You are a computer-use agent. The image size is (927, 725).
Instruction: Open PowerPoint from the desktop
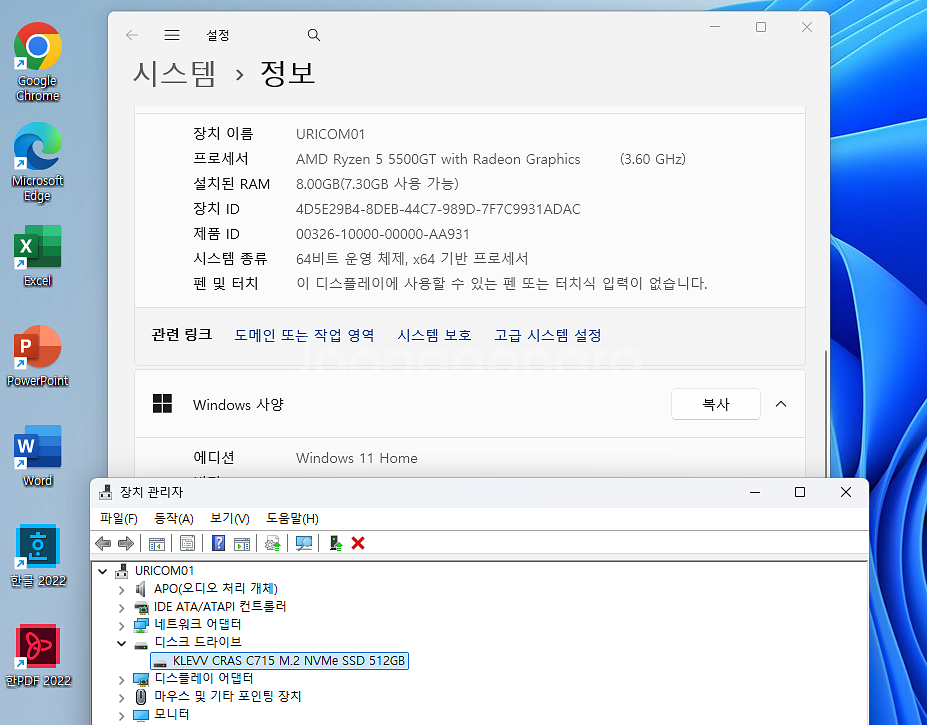[37, 345]
